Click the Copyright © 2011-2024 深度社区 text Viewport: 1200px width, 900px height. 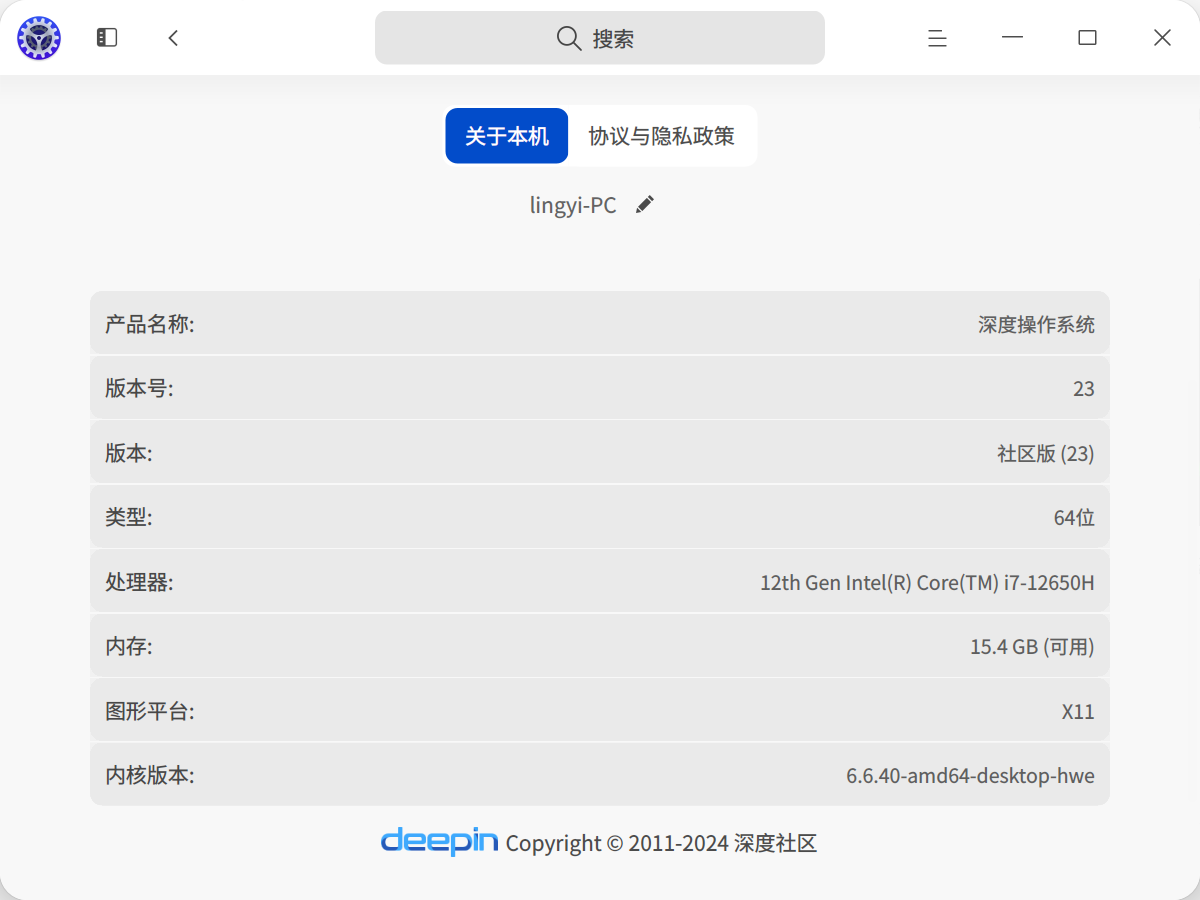pos(662,843)
